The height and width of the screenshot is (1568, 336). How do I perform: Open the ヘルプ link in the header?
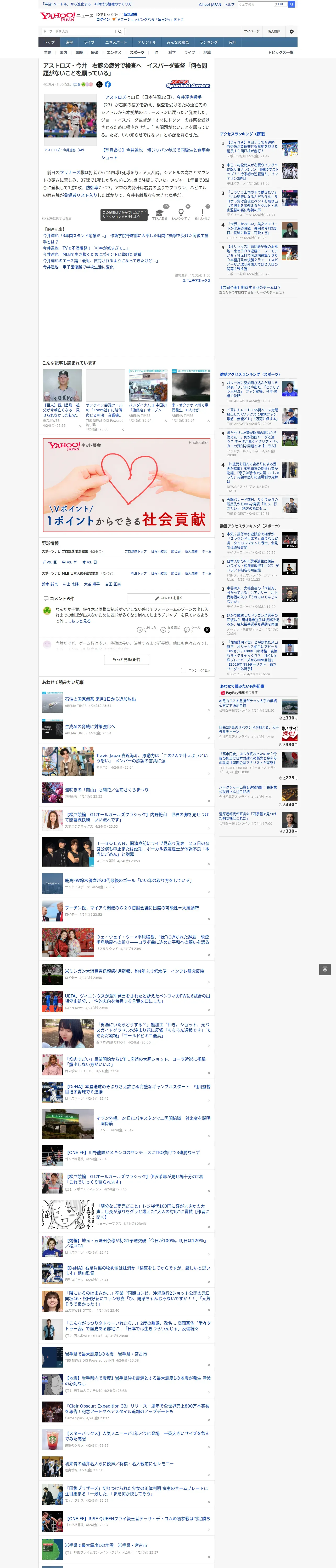[x=229, y=4]
